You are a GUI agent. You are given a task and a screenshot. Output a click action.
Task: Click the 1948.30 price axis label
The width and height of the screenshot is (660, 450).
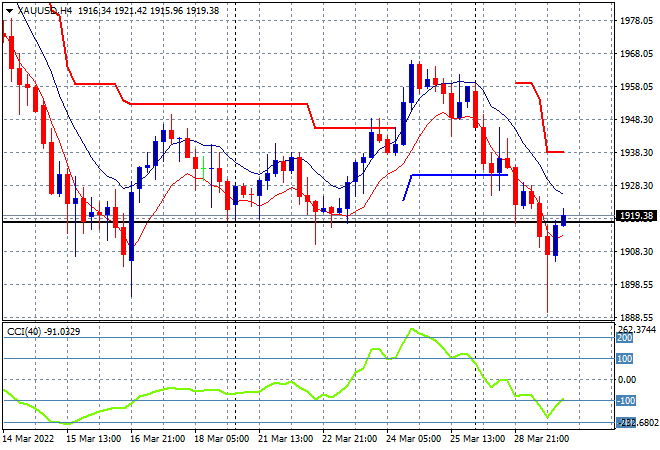637,120
